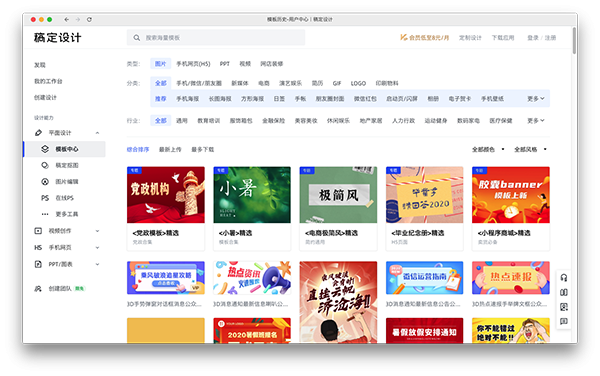Expand the PPT/图表 sidebar section
Image resolution: width=600 pixels, height=376 pixels.
click(x=97, y=264)
